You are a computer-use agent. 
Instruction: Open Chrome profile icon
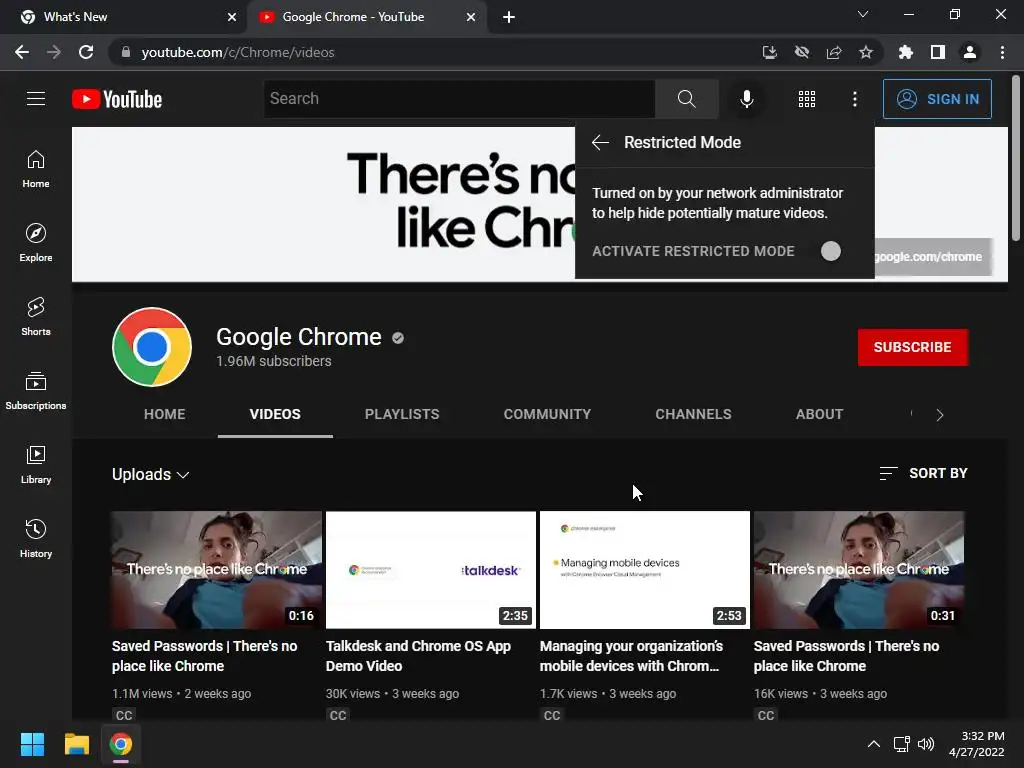click(x=970, y=52)
